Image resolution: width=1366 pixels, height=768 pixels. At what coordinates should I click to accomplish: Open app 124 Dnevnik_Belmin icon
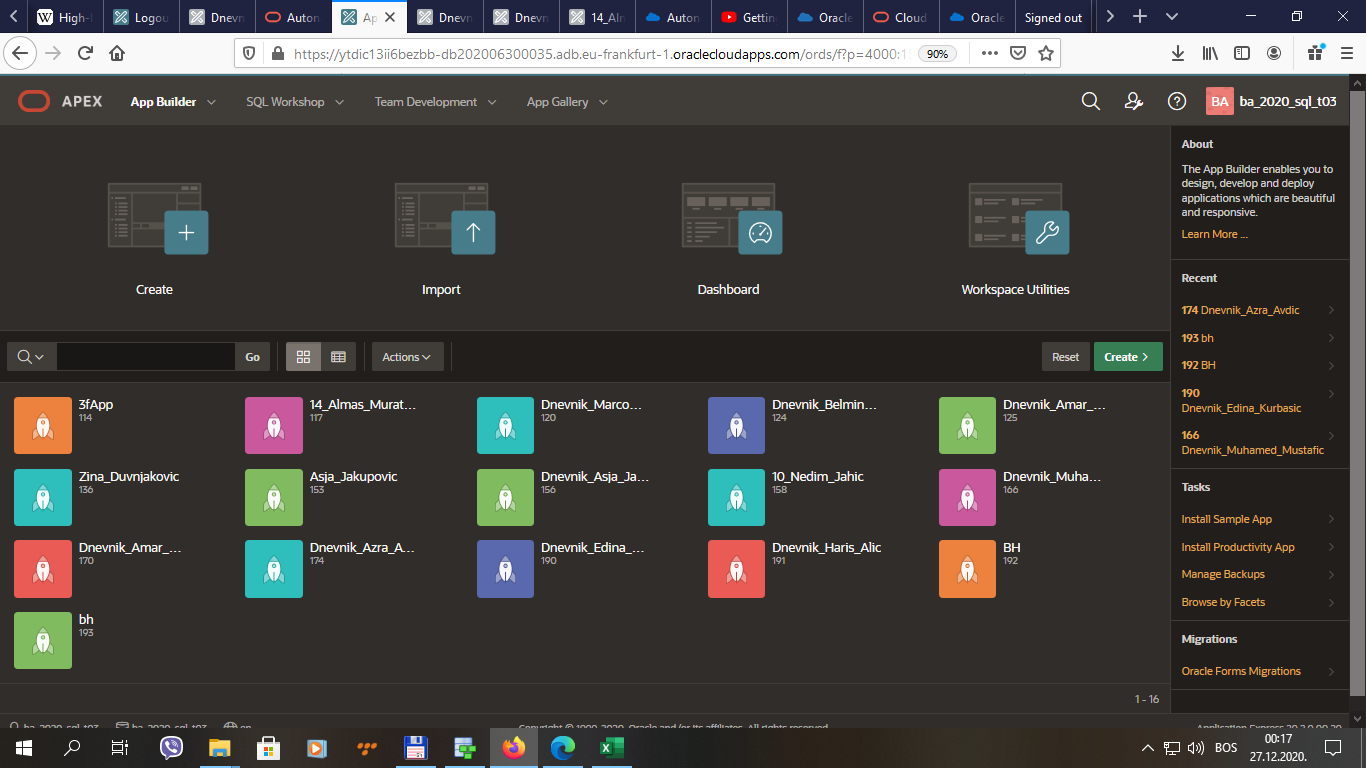tap(737, 425)
